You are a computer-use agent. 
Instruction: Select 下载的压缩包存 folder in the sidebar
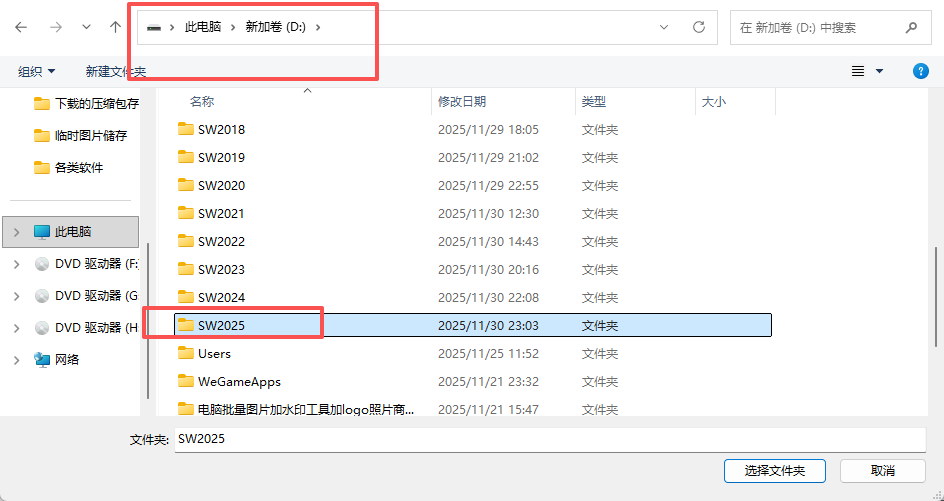tap(86, 104)
